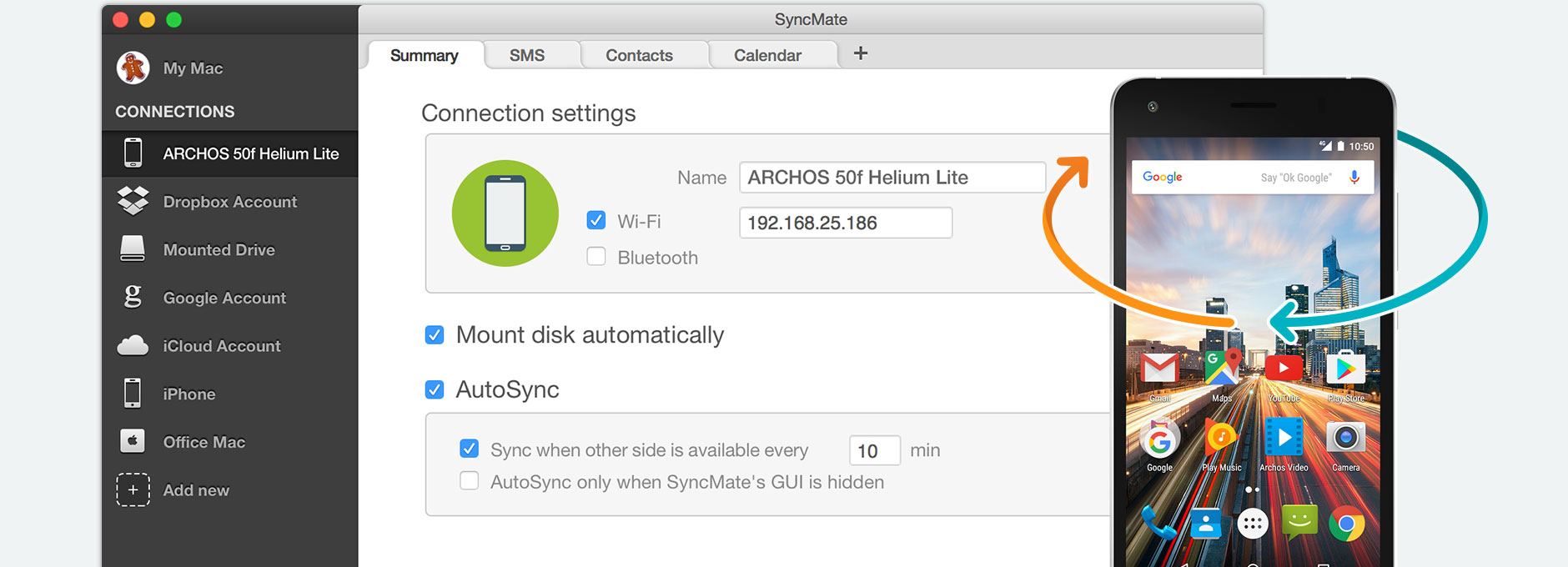This screenshot has height=567, width=1568.
Task: Click the Connection settings heading
Action: coord(529,113)
